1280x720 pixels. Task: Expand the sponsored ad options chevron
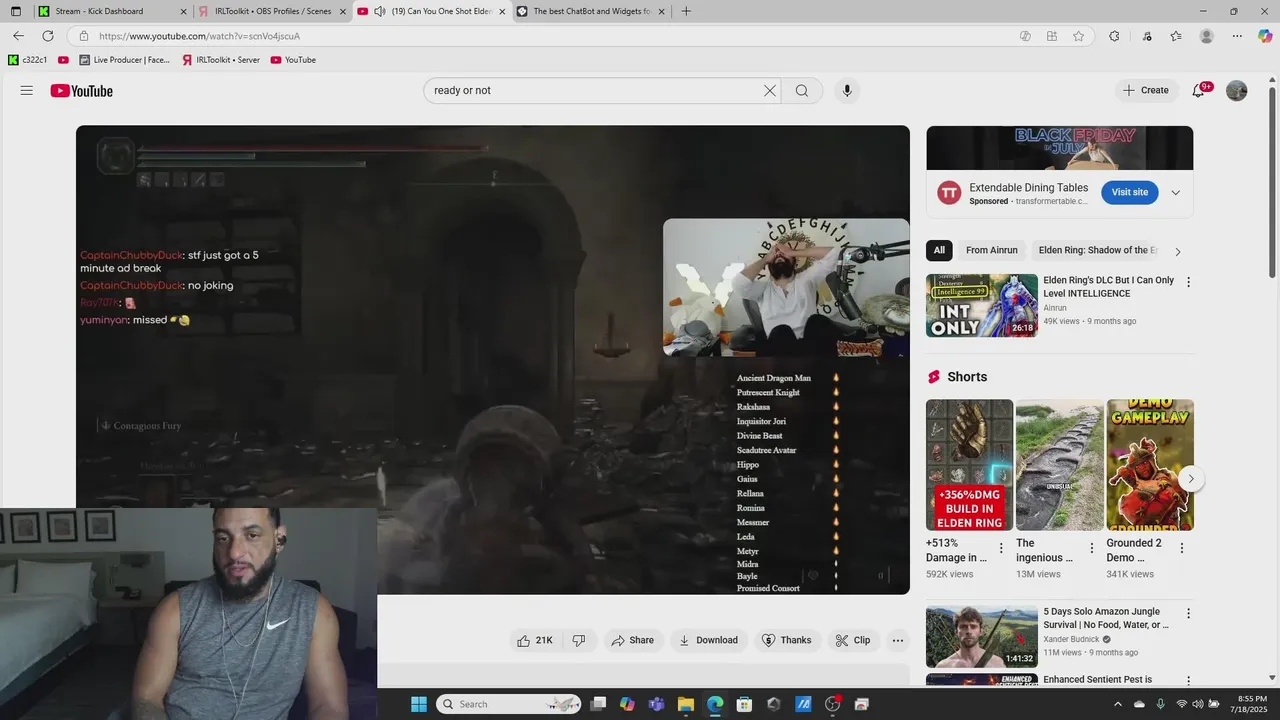(1176, 192)
